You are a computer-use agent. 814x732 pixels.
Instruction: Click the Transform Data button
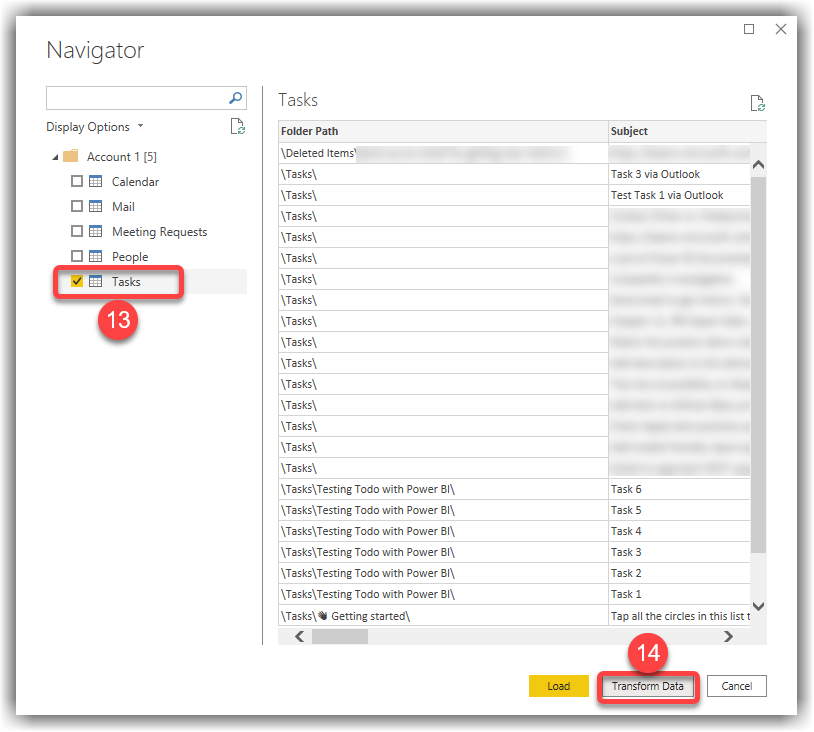647,686
